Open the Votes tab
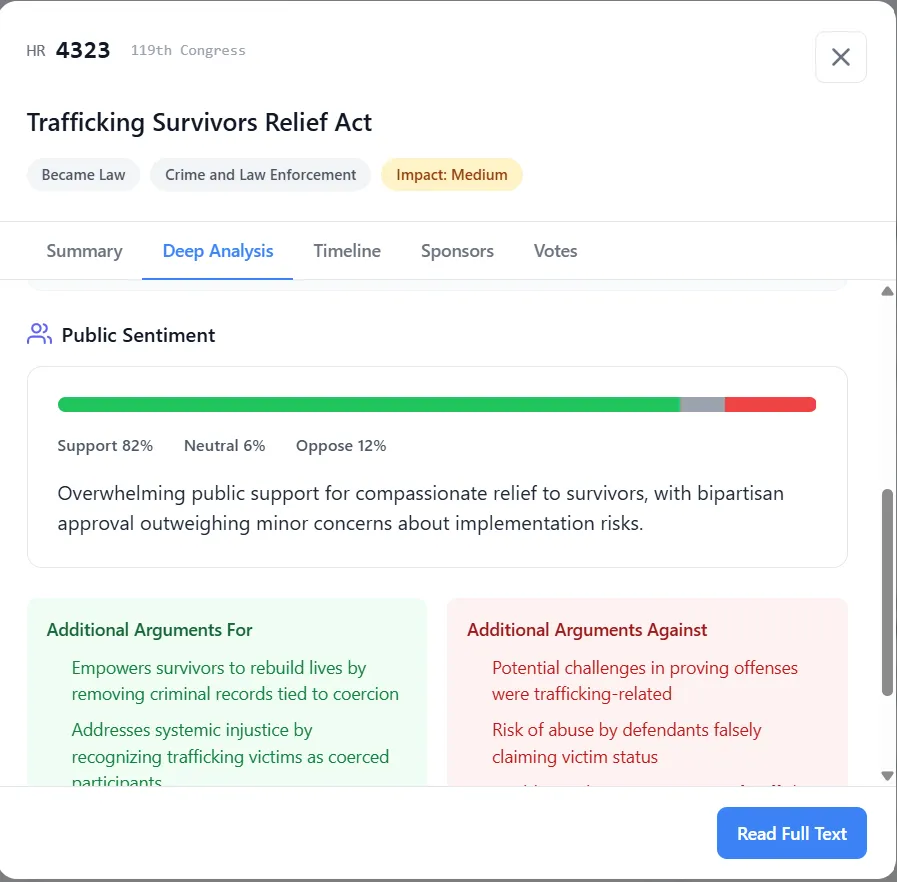Screen dimensions: 897x882 click(x=555, y=251)
